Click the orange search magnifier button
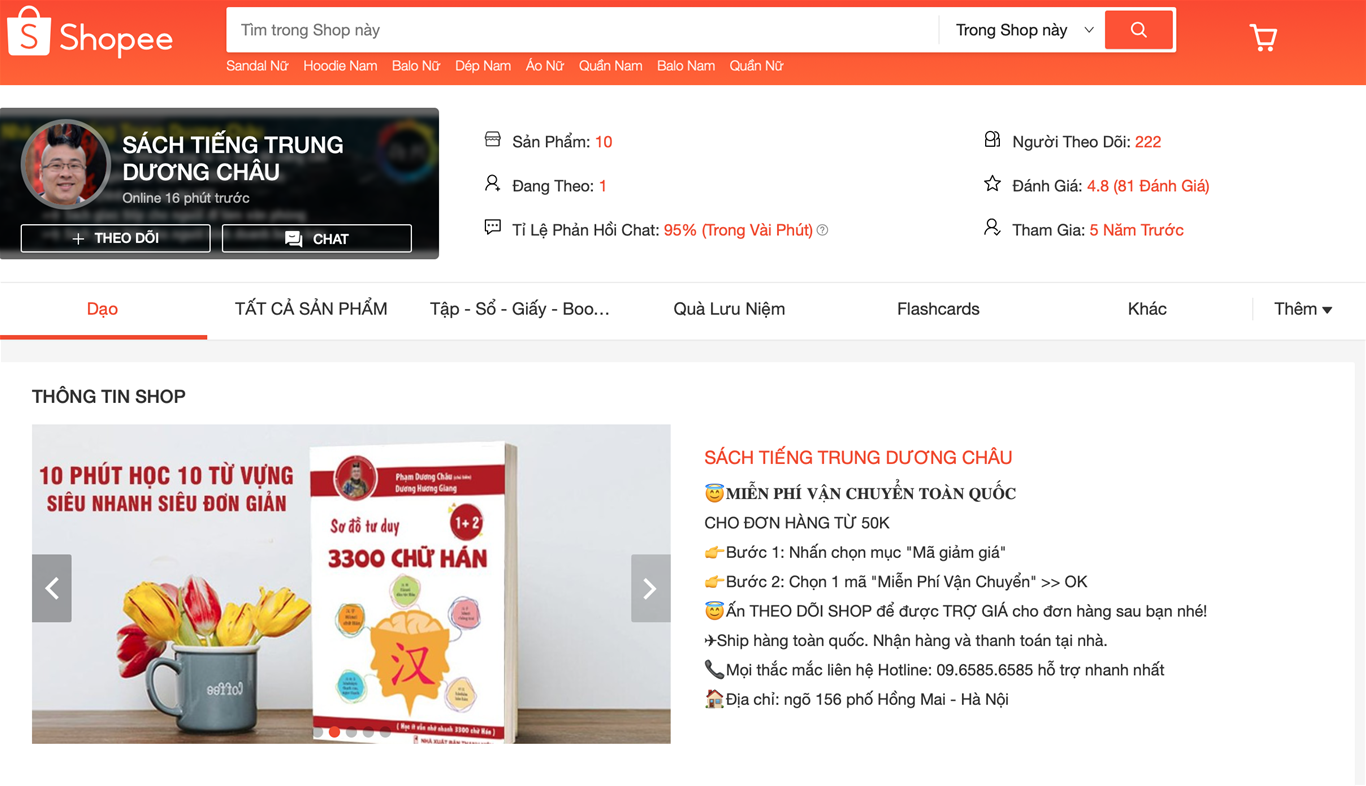1366x786 pixels. pyautogui.click(x=1139, y=30)
